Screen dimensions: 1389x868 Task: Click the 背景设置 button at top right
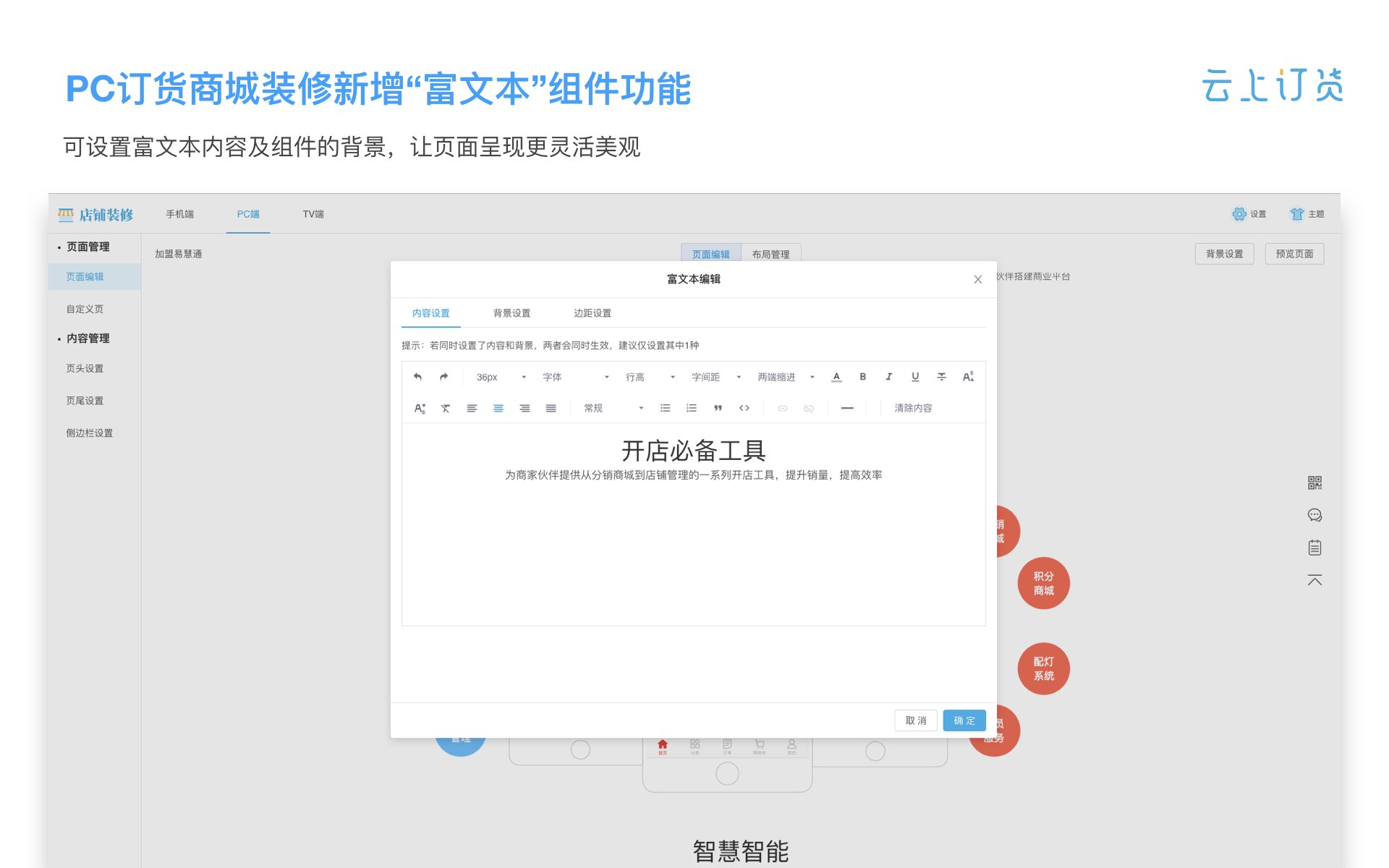click(x=1224, y=254)
